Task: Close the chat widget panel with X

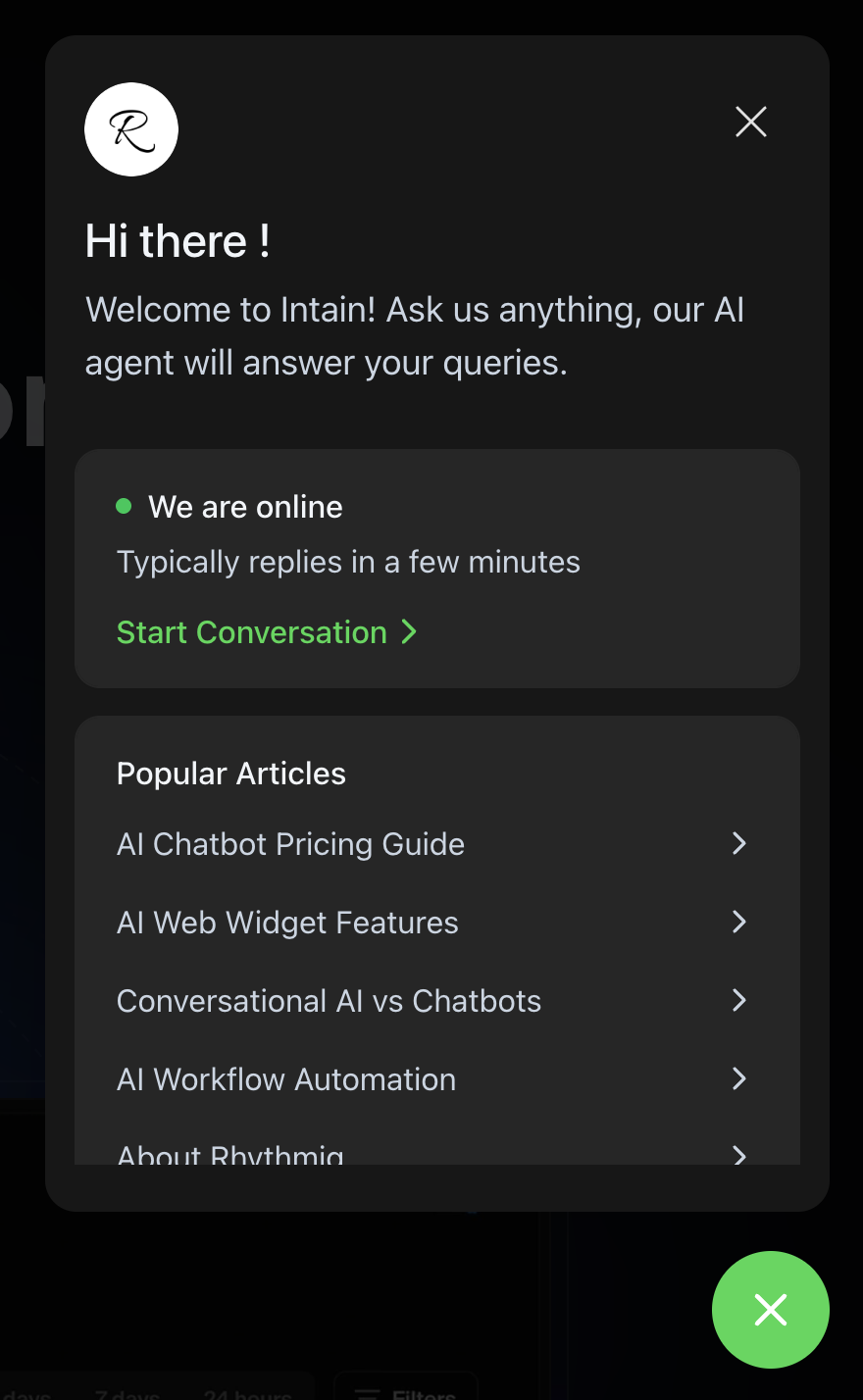Action: point(751,122)
